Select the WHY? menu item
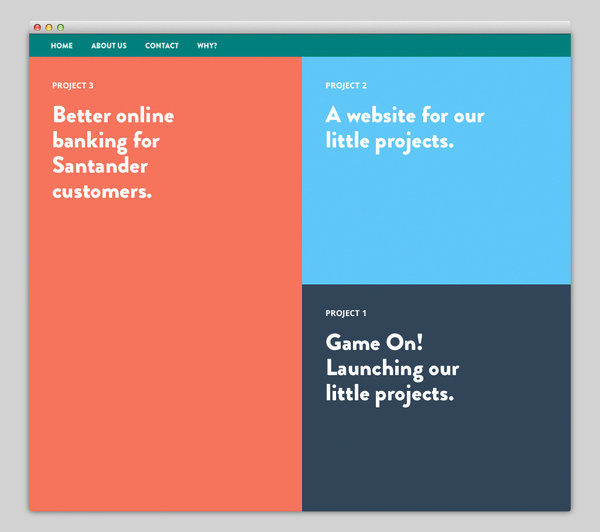 [x=207, y=46]
